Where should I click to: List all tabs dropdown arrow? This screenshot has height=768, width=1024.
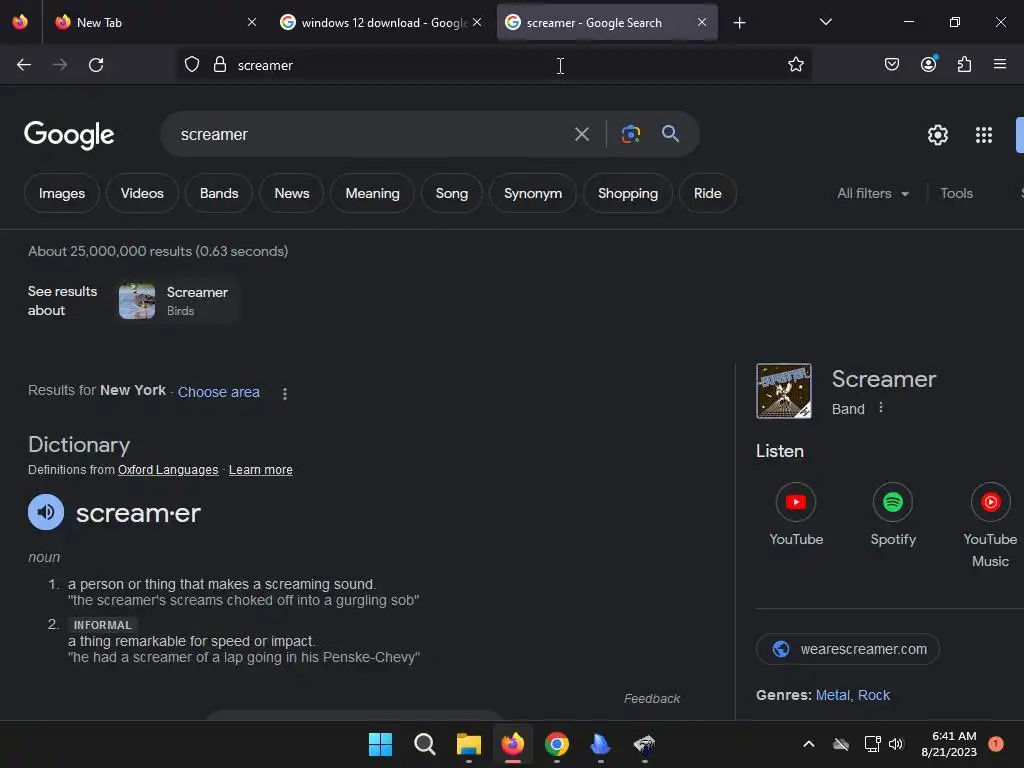pos(825,22)
